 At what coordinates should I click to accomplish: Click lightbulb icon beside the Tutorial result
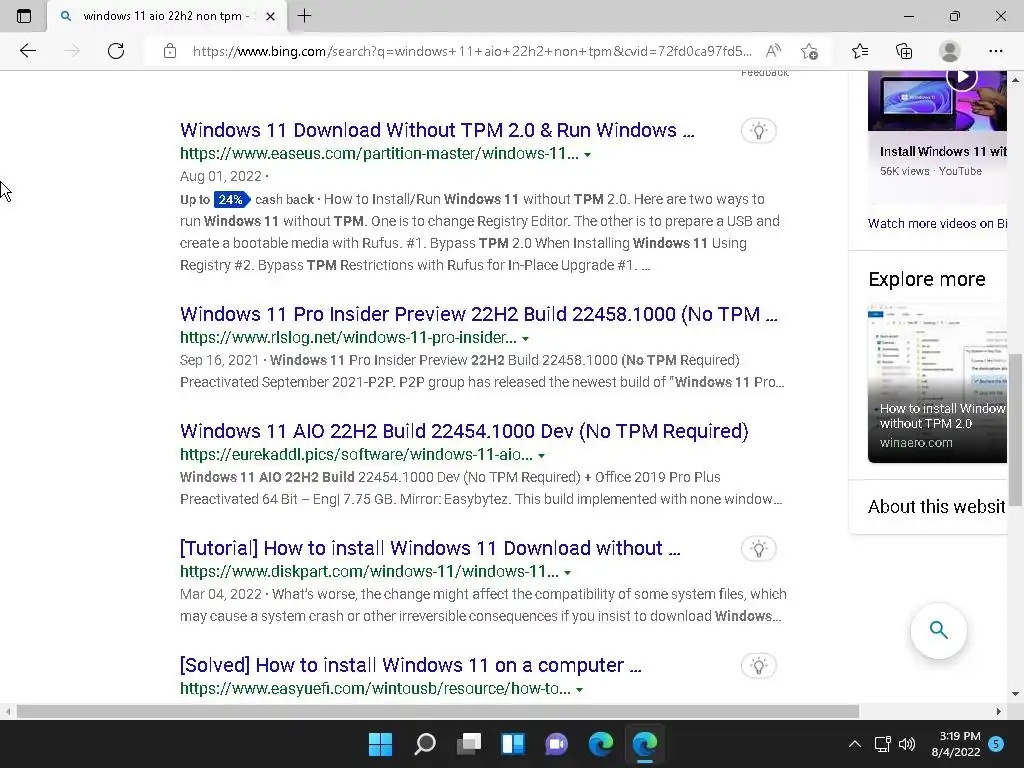click(x=758, y=549)
